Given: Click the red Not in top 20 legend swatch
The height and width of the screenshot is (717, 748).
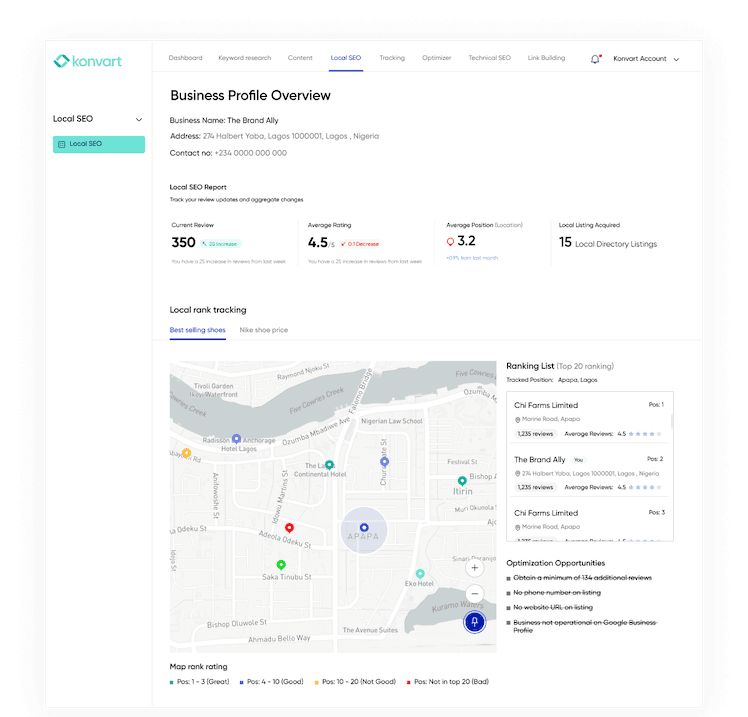Looking at the screenshot, I should (x=408, y=682).
